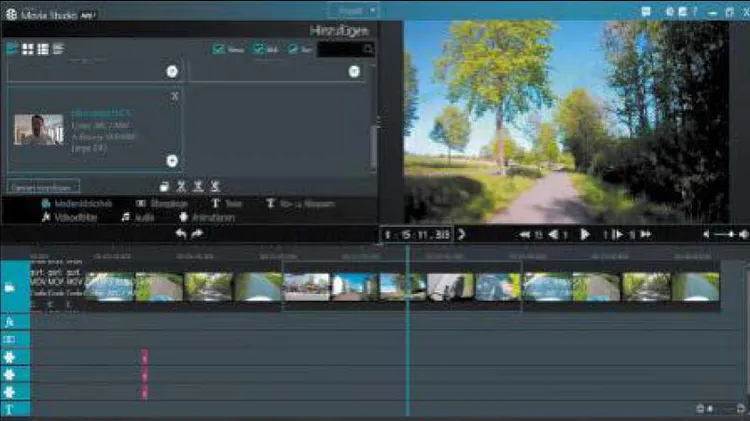Screen dimensions: 750x421
Task: Add the portrait clip with round arrow button
Action: pos(172,161)
